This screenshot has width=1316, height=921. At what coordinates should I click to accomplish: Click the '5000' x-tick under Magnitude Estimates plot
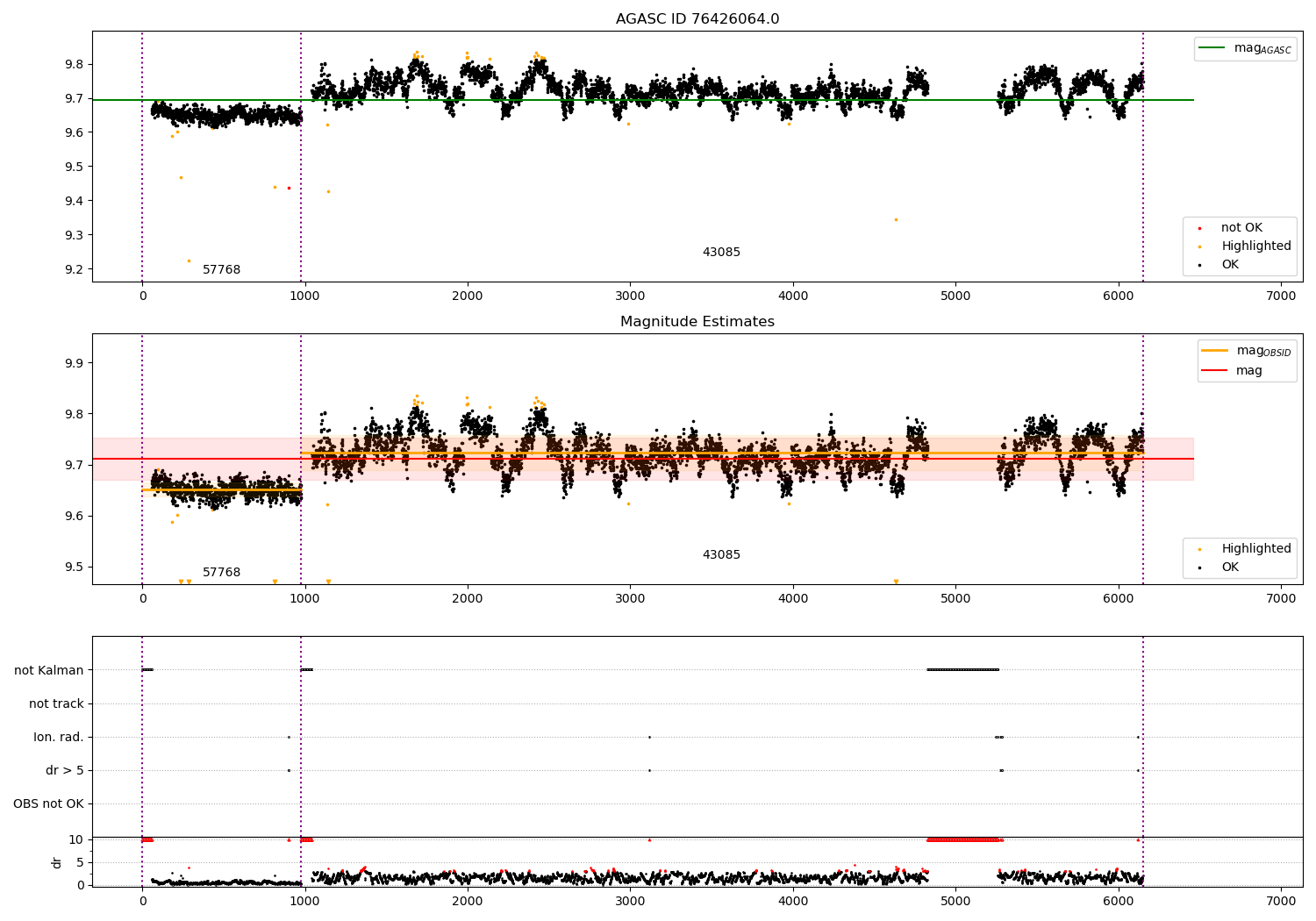(x=955, y=599)
